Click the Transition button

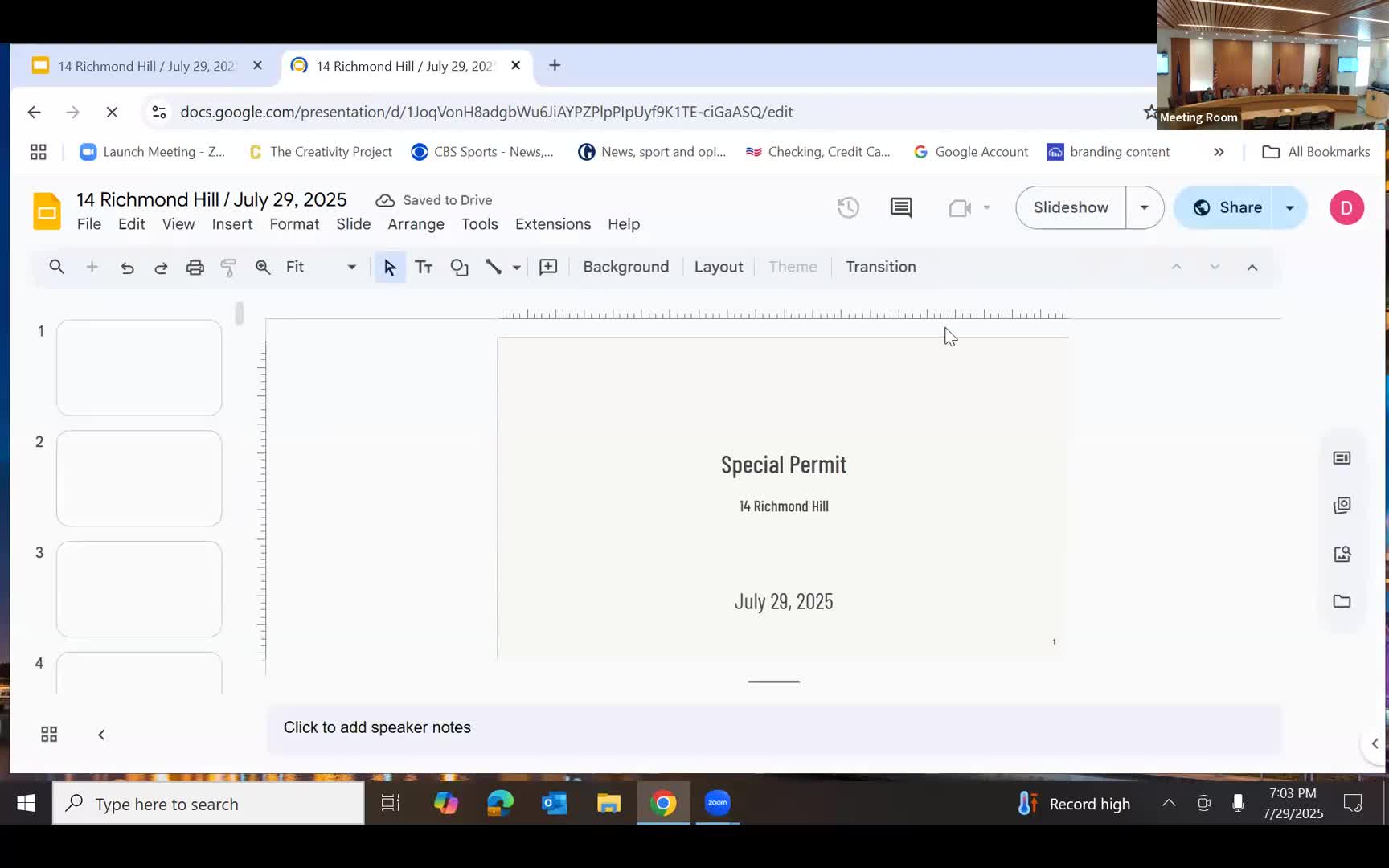click(x=881, y=267)
